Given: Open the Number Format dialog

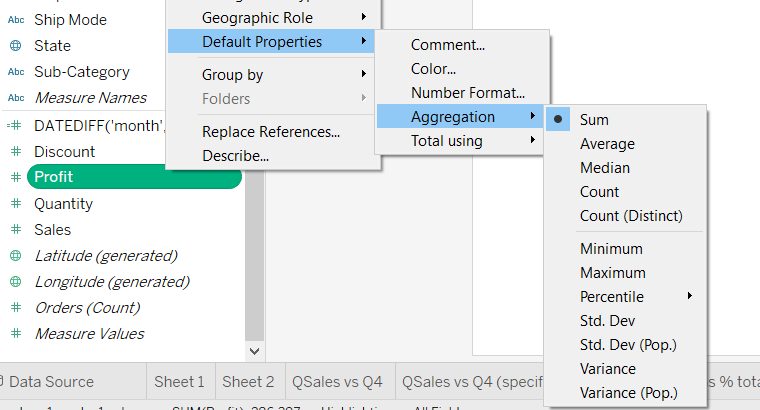Looking at the screenshot, I should (x=467, y=93).
